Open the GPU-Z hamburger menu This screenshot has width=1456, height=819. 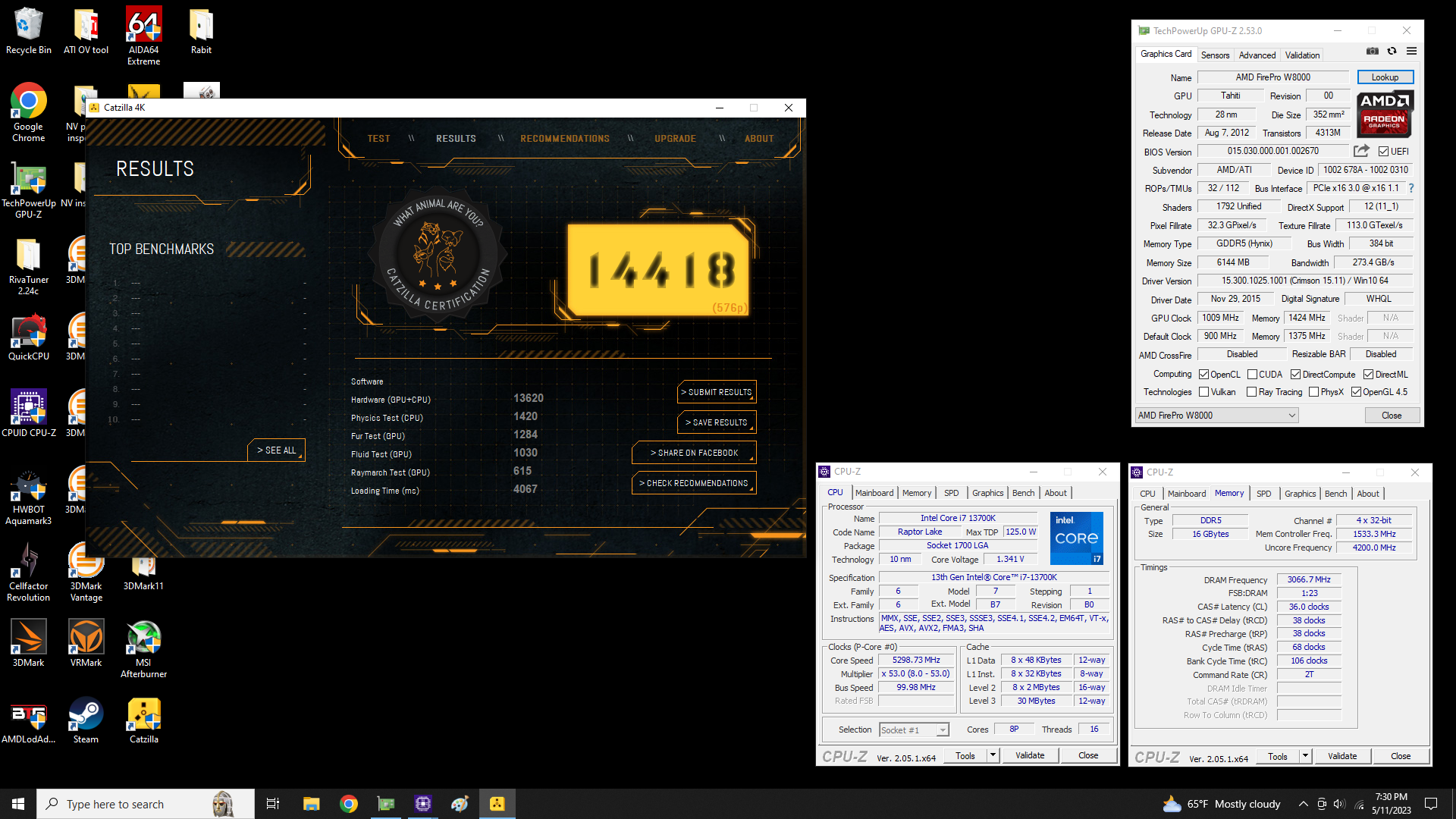pos(1411,52)
